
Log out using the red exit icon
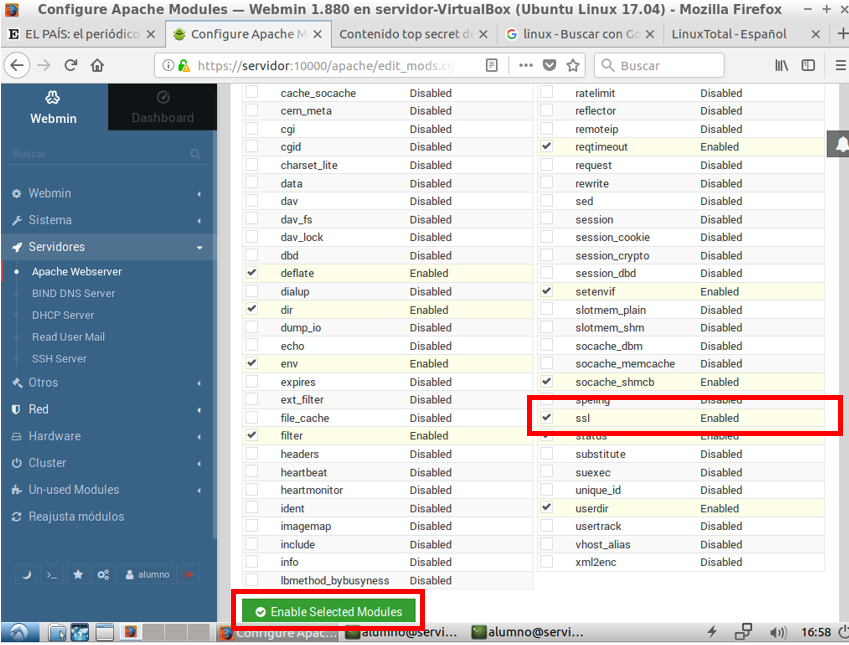tap(187, 574)
